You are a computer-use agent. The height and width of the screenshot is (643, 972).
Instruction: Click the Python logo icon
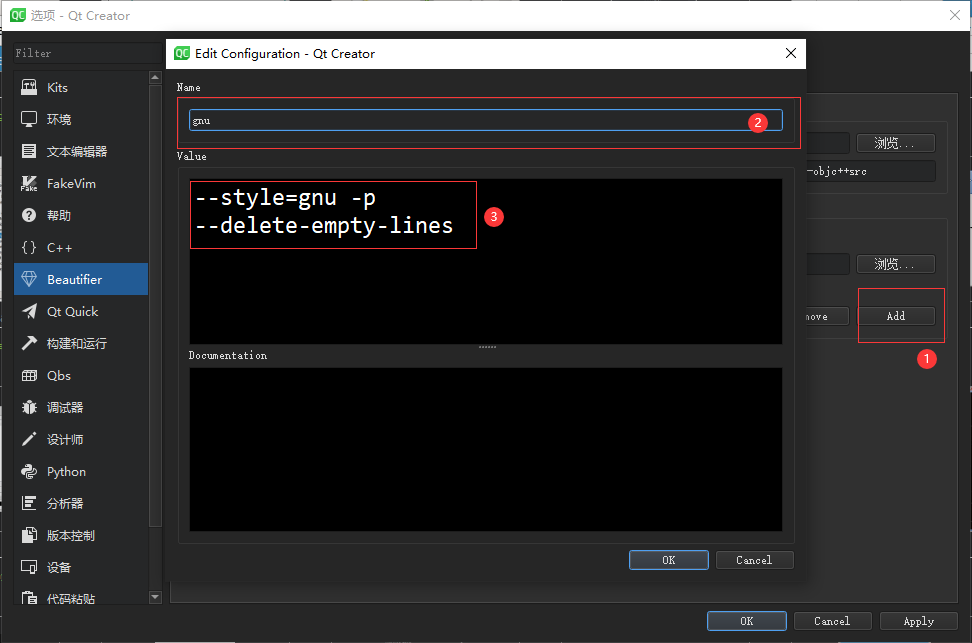(x=29, y=472)
